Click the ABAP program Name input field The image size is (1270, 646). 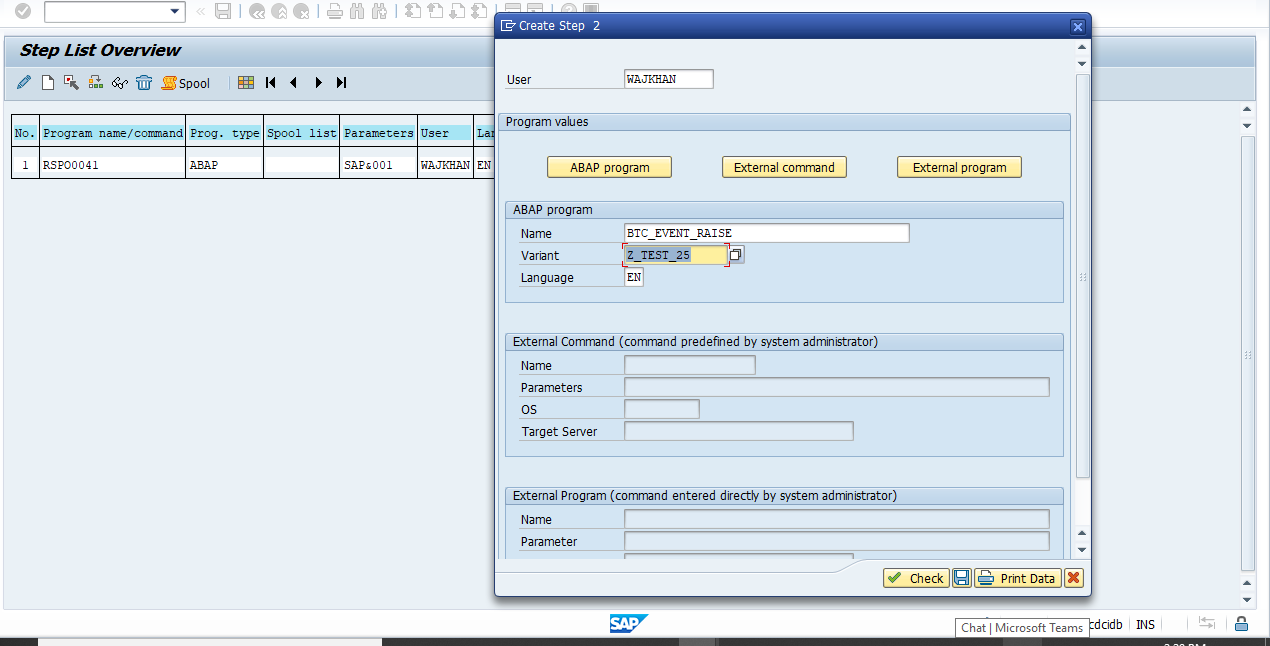point(766,233)
